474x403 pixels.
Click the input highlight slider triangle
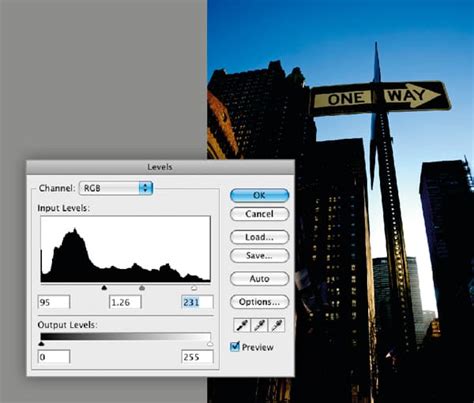pos(194,287)
